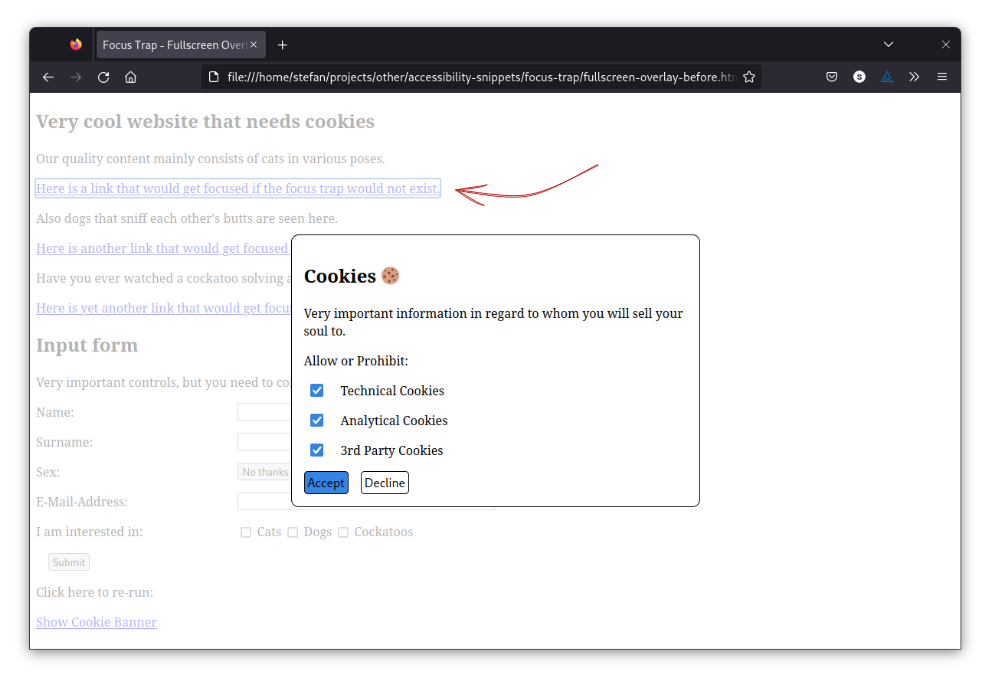This screenshot has height=681, width=990.
Task: Close the Focus Trap tab
Action: [x=254, y=45]
